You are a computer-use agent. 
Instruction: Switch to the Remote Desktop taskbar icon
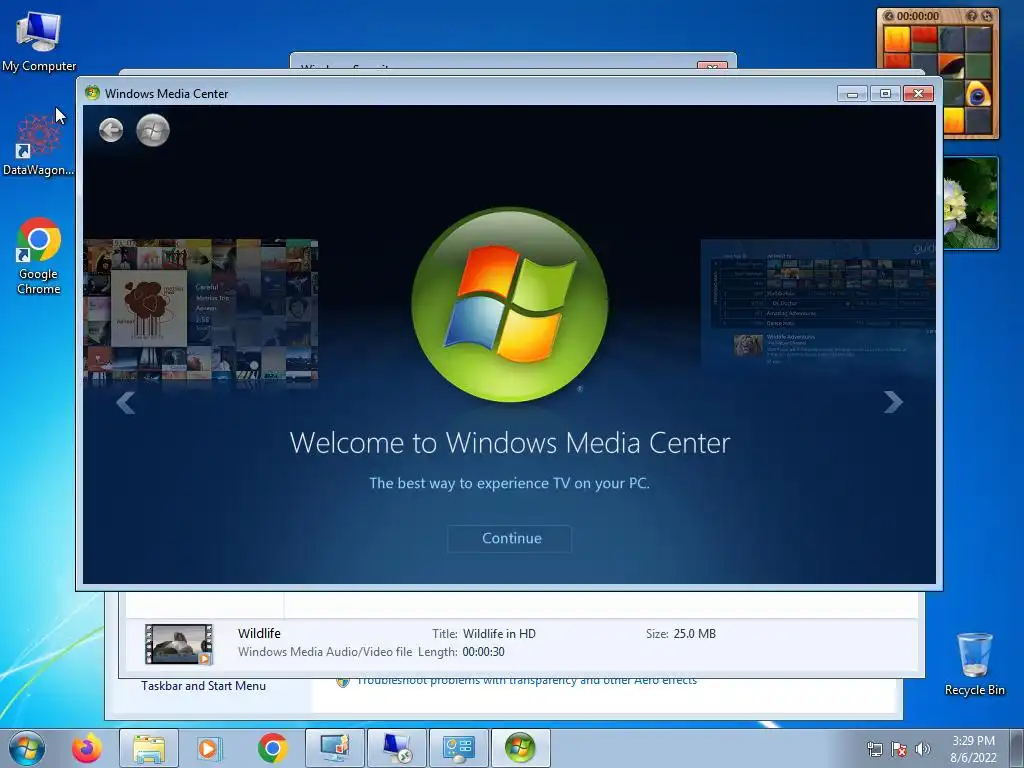pyautogui.click(x=396, y=748)
